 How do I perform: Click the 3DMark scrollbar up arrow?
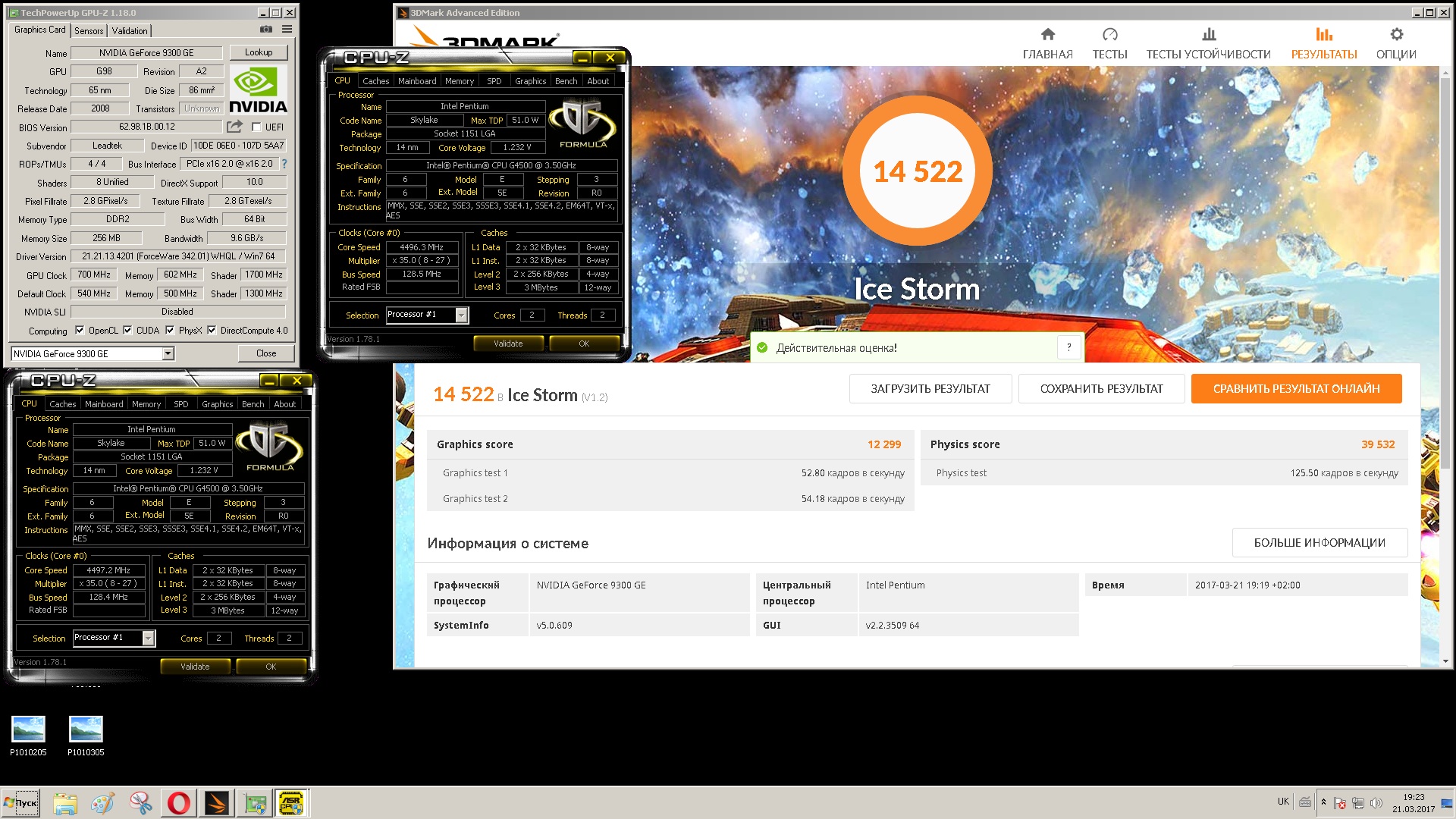(x=1446, y=72)
